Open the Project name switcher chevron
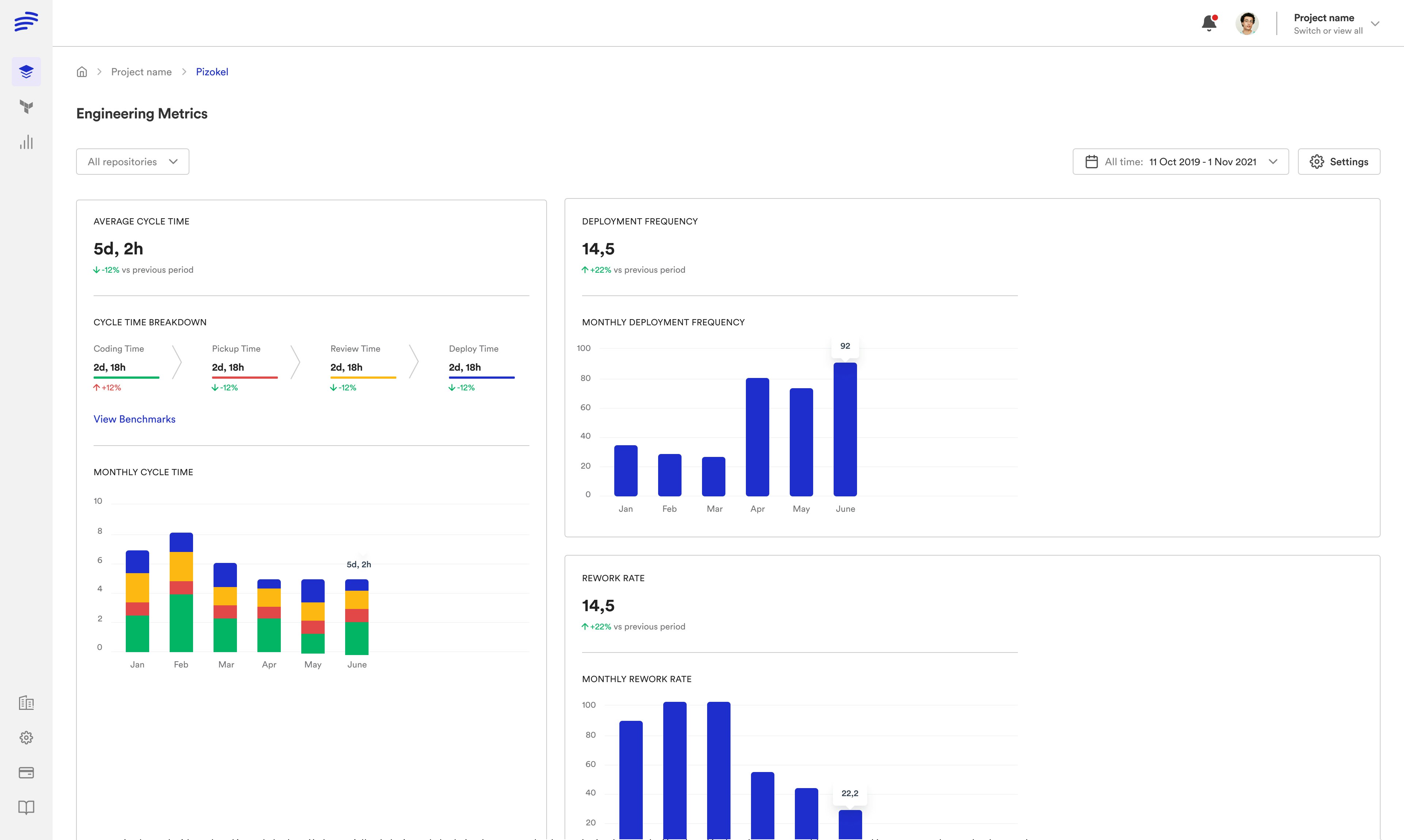The image size is (1404, 840). pos(1376,24)
